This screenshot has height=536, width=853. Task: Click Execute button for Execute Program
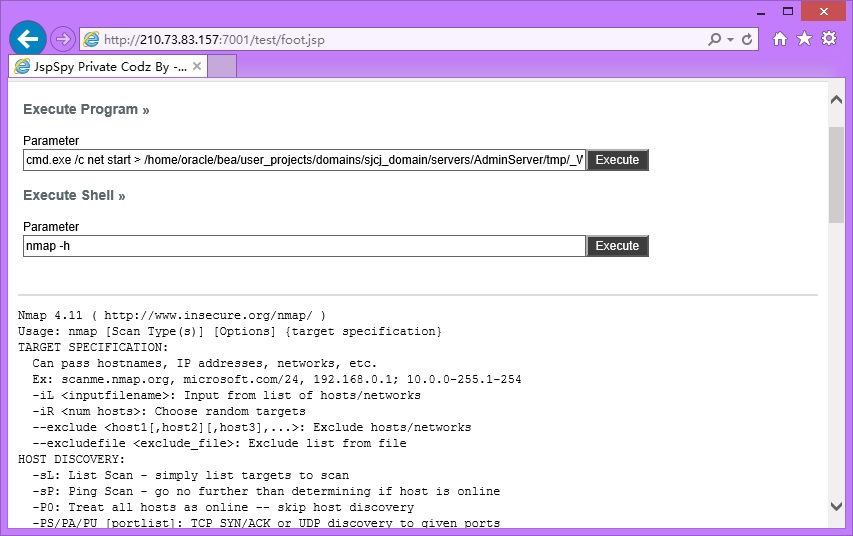(x=617, y=160)
